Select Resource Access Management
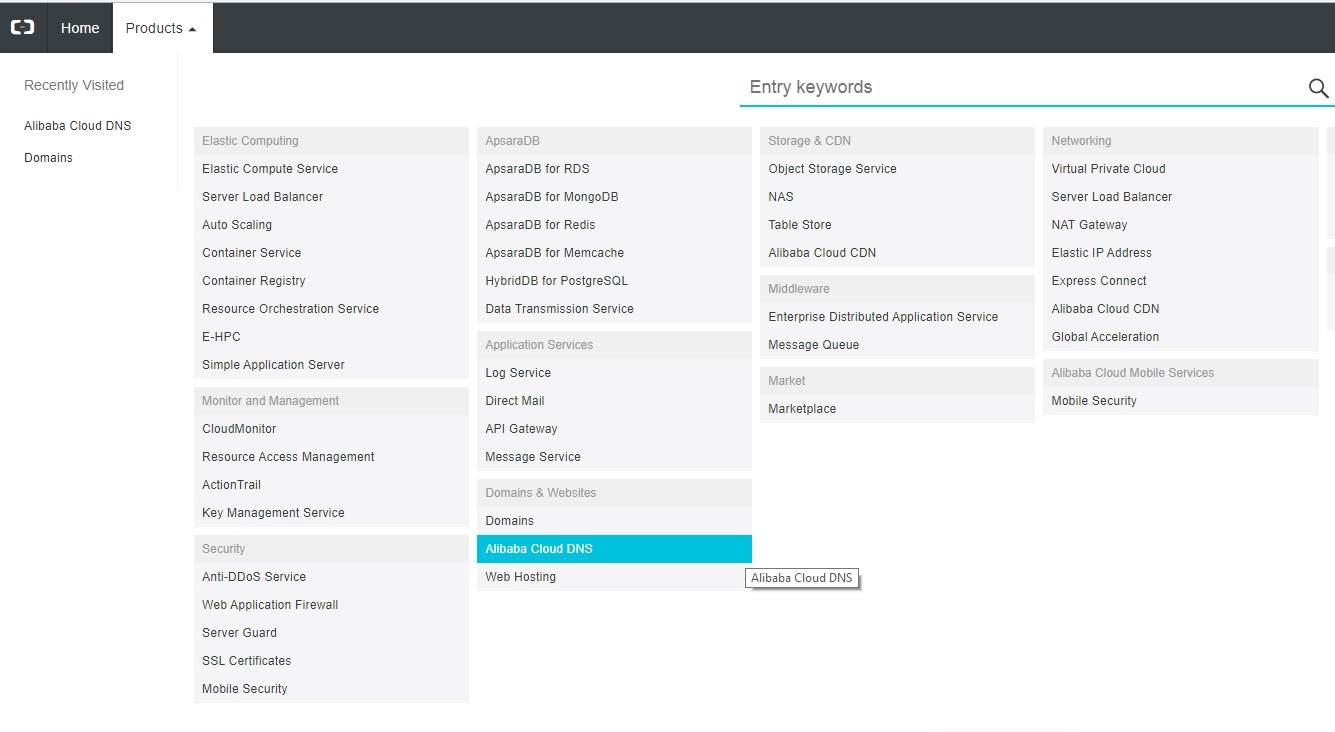Image resolution: width=1335 pixels, height=732 pixels. (331, 457)
